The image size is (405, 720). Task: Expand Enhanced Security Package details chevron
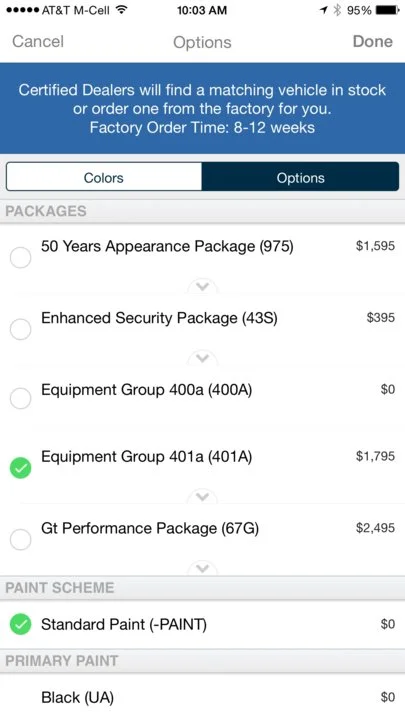[x=202, y=358]
